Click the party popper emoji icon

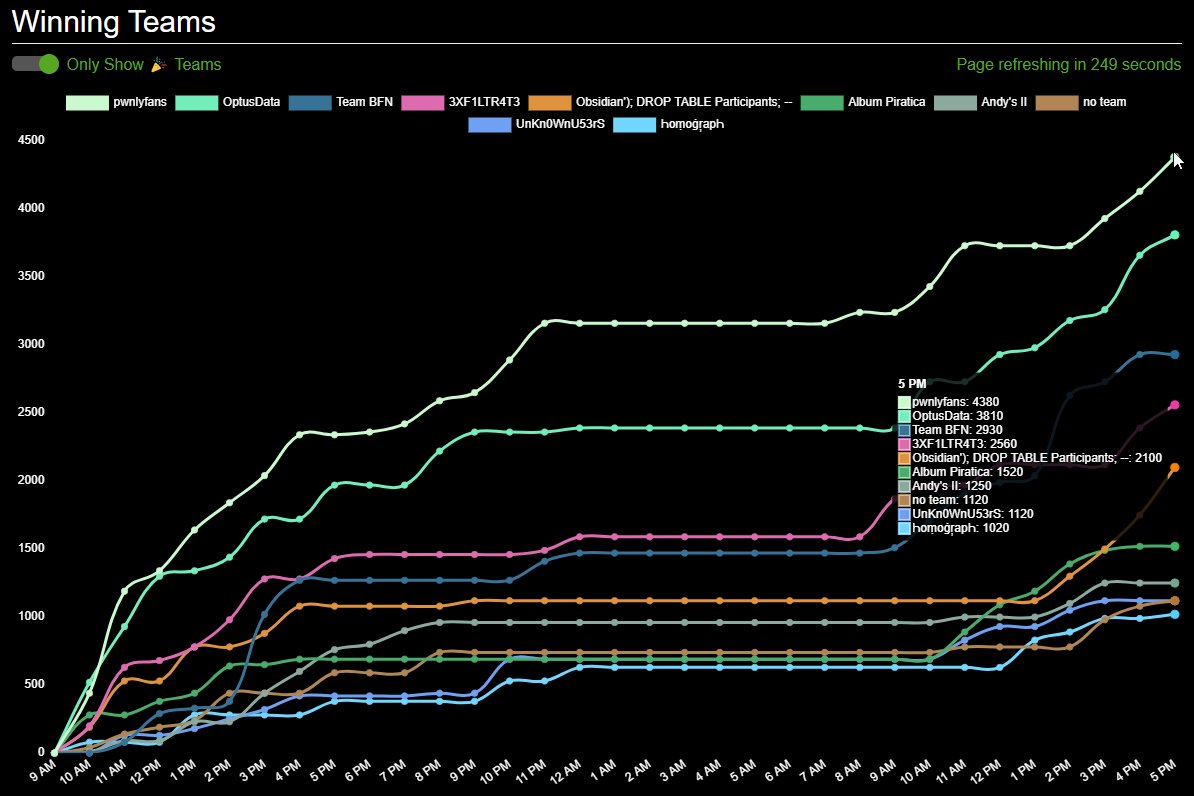tap(158, 65)
